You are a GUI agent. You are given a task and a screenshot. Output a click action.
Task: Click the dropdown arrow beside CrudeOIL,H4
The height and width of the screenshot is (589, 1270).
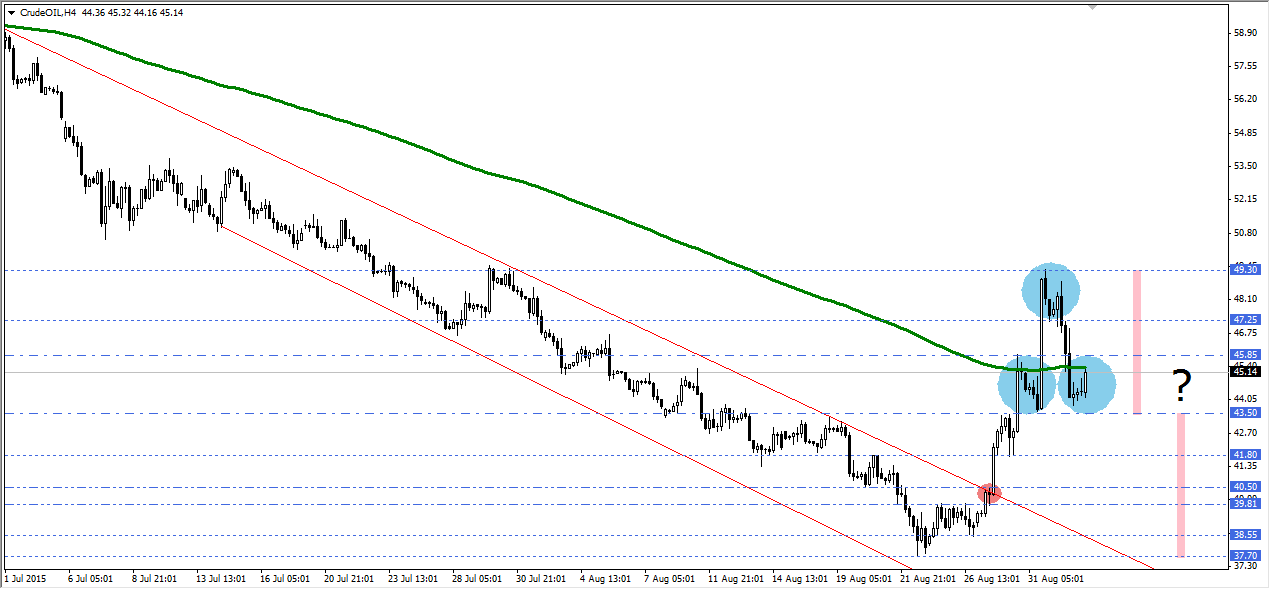point(12,12)
